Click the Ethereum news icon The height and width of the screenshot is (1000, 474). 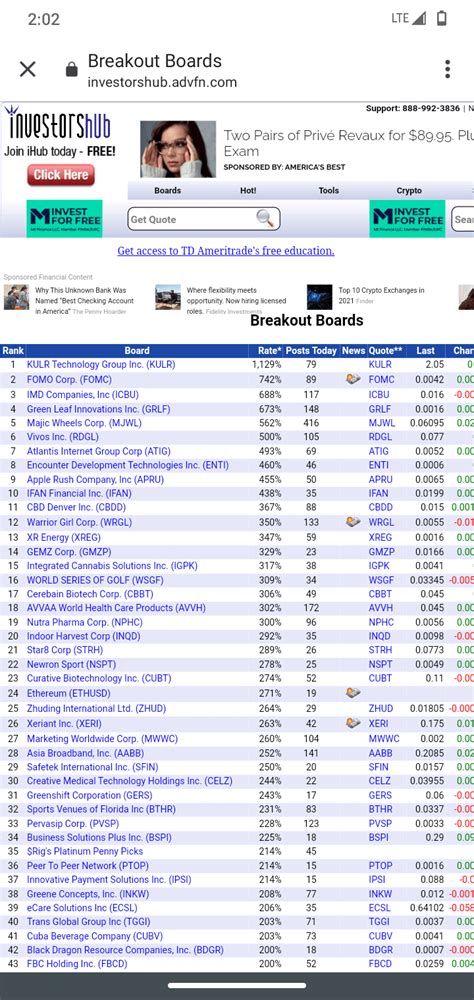(x=353, y=693)
